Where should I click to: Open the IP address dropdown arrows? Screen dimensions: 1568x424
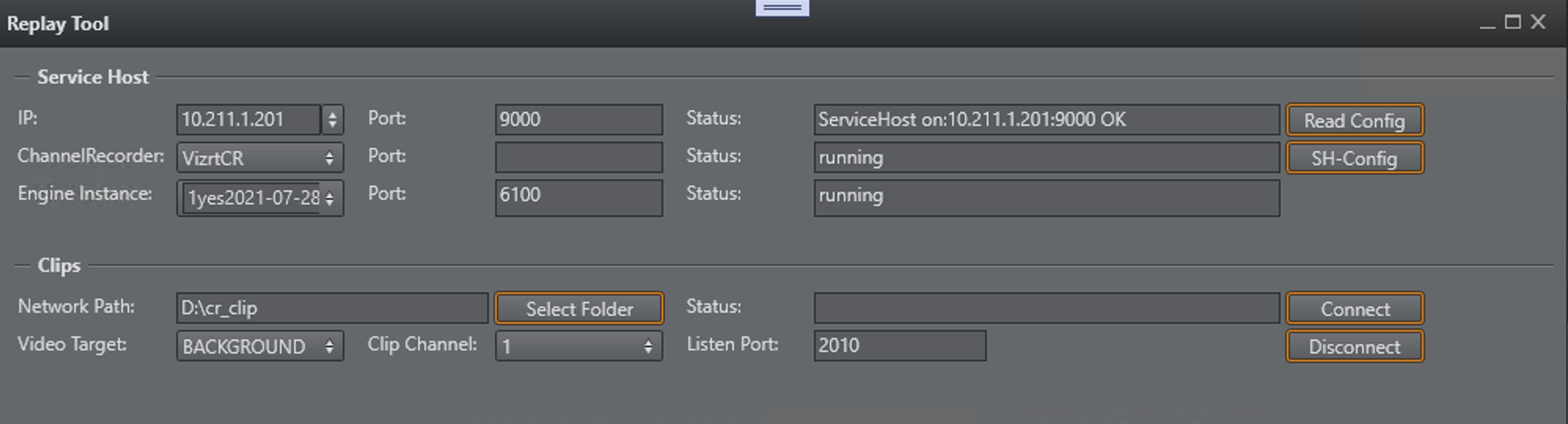click(333, 119)
